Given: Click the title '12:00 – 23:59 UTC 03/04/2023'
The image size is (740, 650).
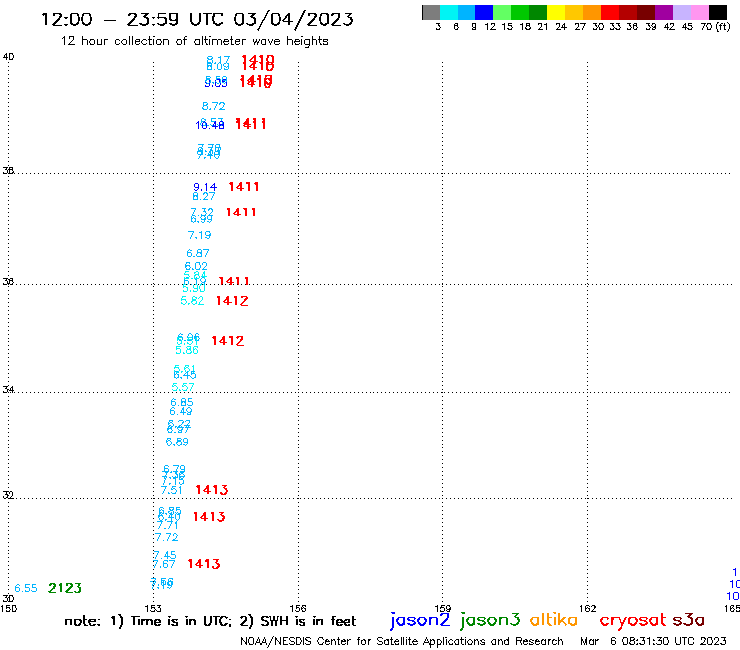Looking at the screenshot, I should tap(197, 19).
